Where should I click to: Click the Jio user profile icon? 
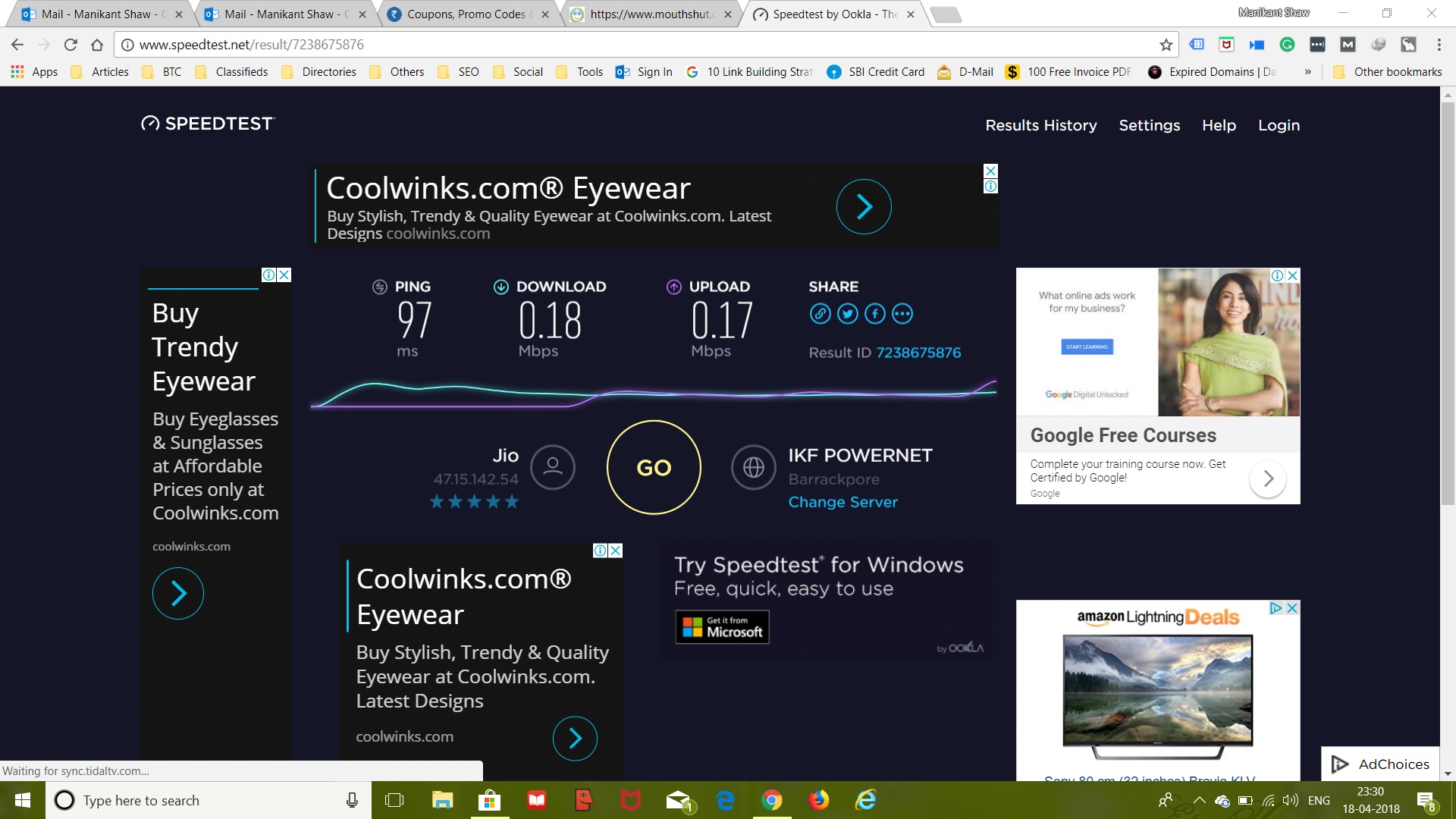(552, 467)
